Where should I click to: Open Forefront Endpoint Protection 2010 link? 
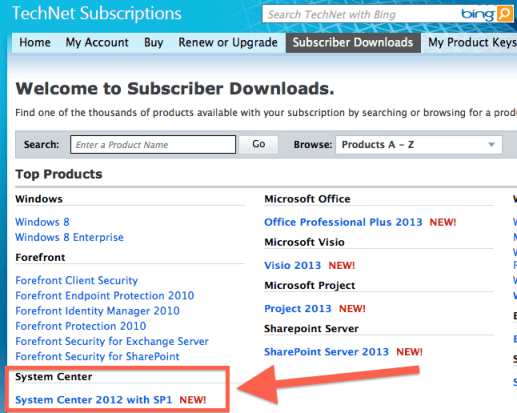(105, 296)
